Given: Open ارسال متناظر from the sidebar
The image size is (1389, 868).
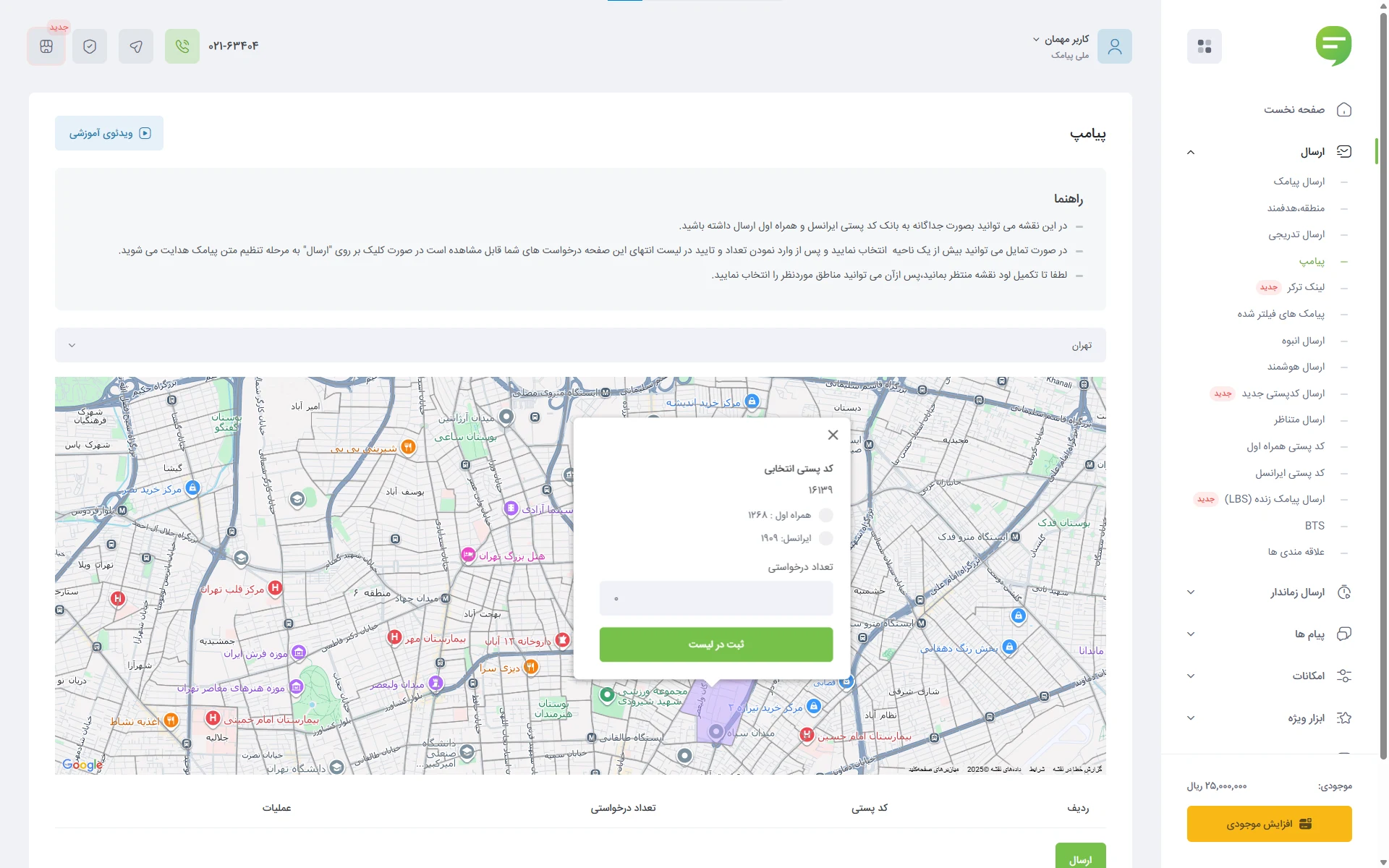Looking at the screenshot, I should pyautogui.click(x=1299, y=420).
